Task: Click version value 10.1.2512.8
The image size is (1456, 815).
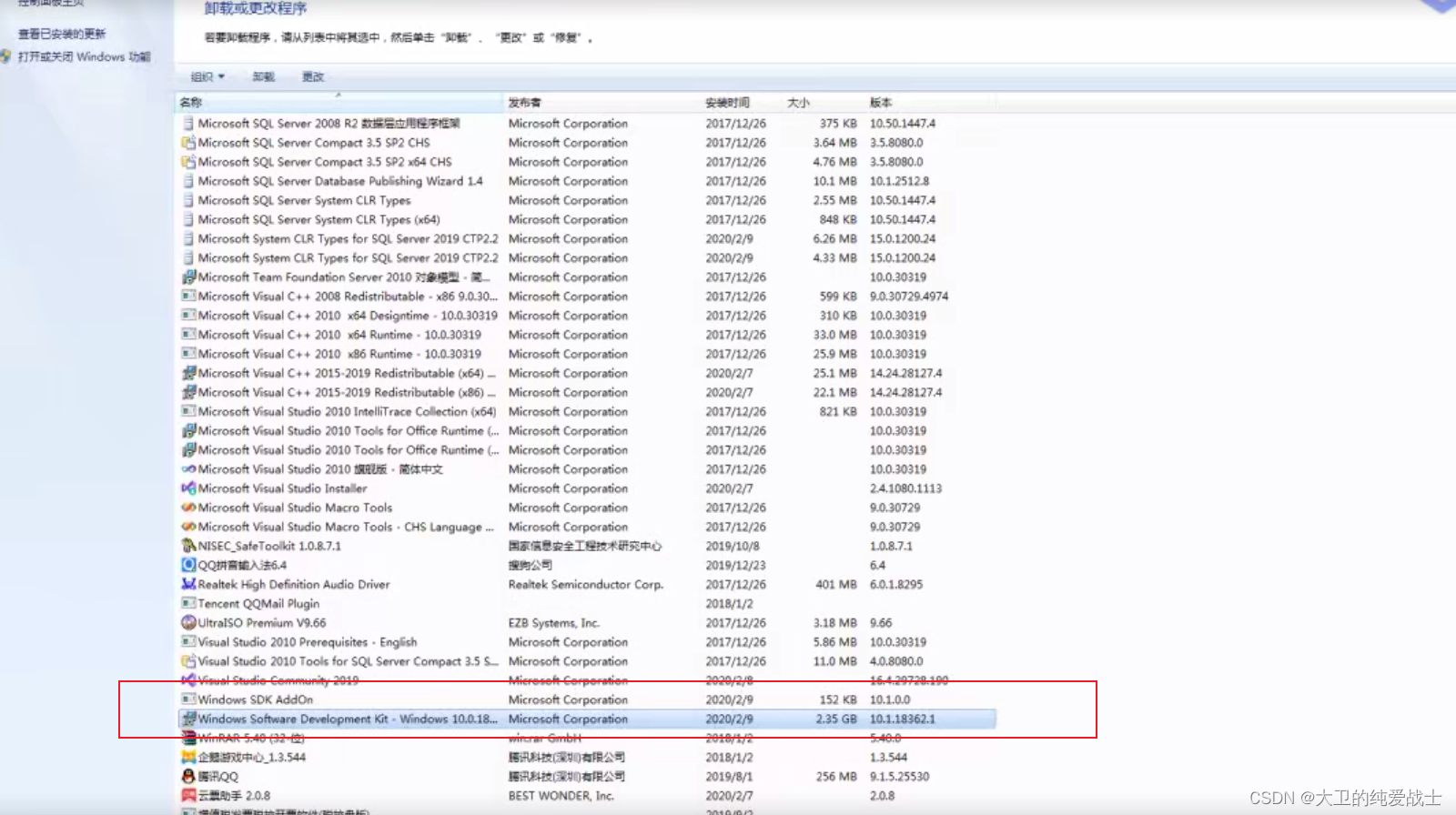Action: 899,181
